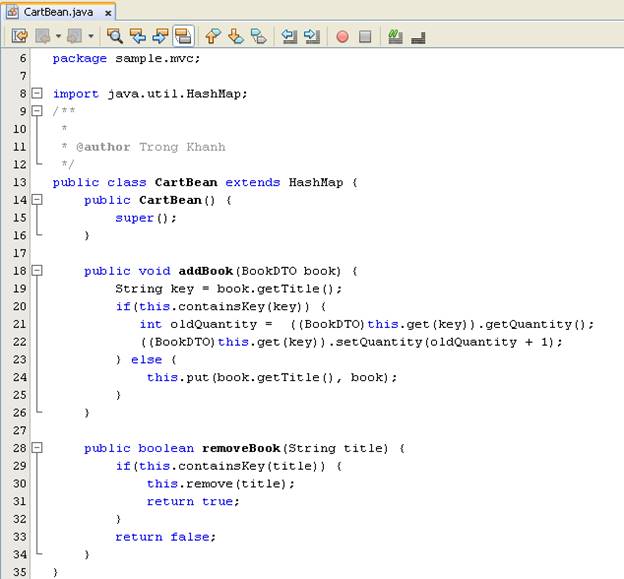Click 'package' keyword on line 6
Screen dimensions: 624x579
pyautogui.click(x=80, y=59)
